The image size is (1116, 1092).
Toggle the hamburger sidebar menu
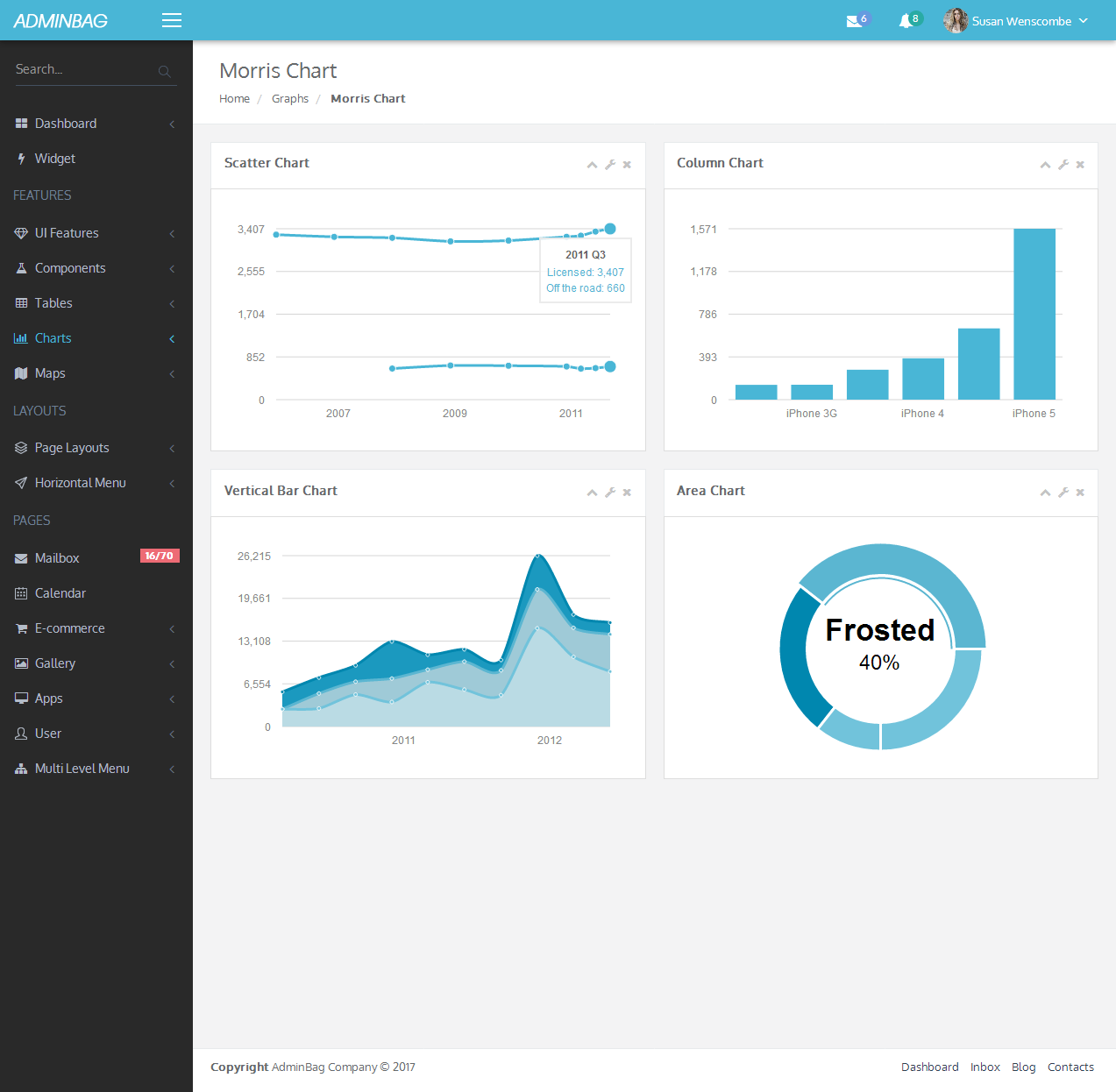[172, 20]
